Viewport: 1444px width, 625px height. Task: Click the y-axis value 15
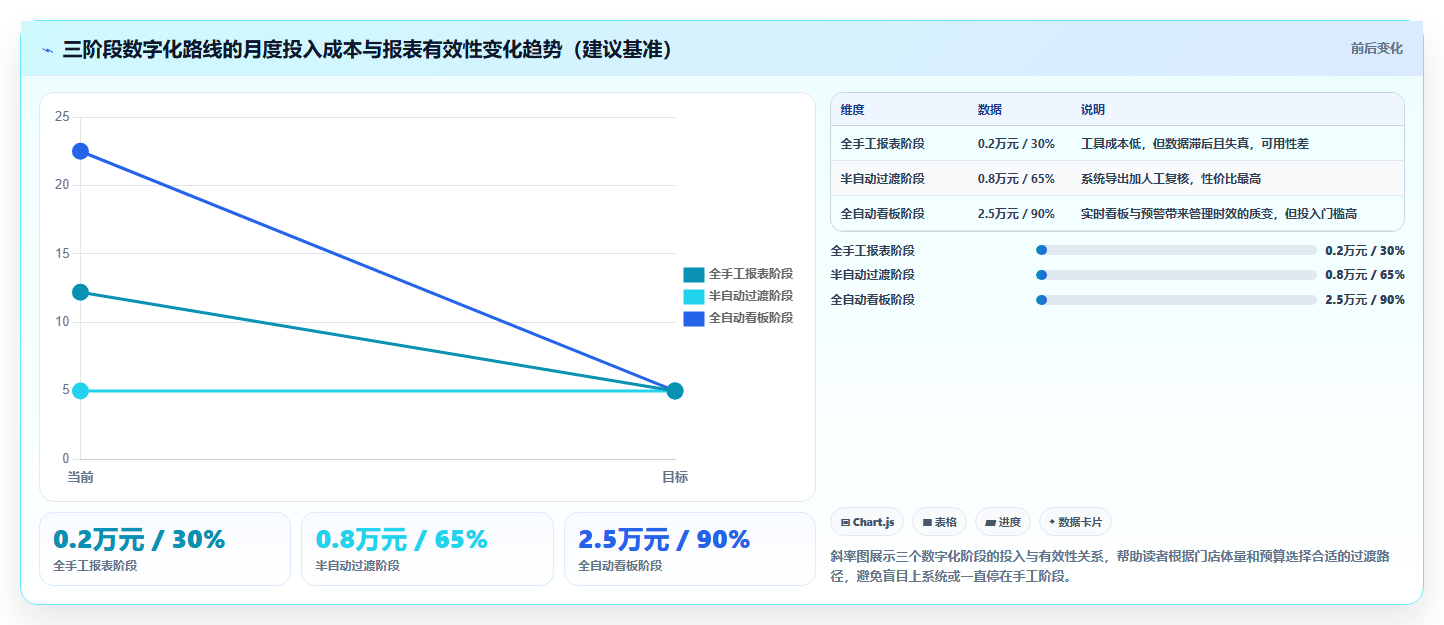tap(62, 253)
